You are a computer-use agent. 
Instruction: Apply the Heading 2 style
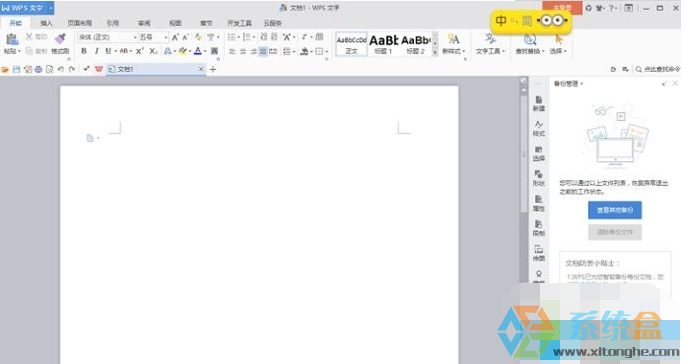tap(415, 44)
